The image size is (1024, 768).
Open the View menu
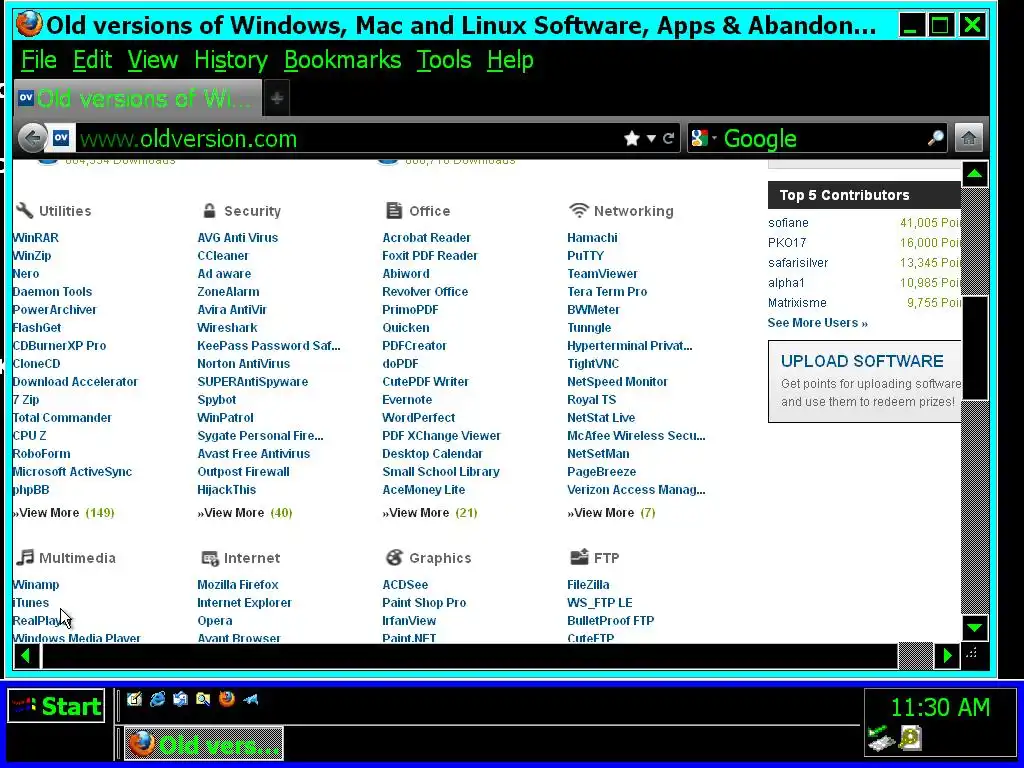pyautogui.click(x=152, y=60)
